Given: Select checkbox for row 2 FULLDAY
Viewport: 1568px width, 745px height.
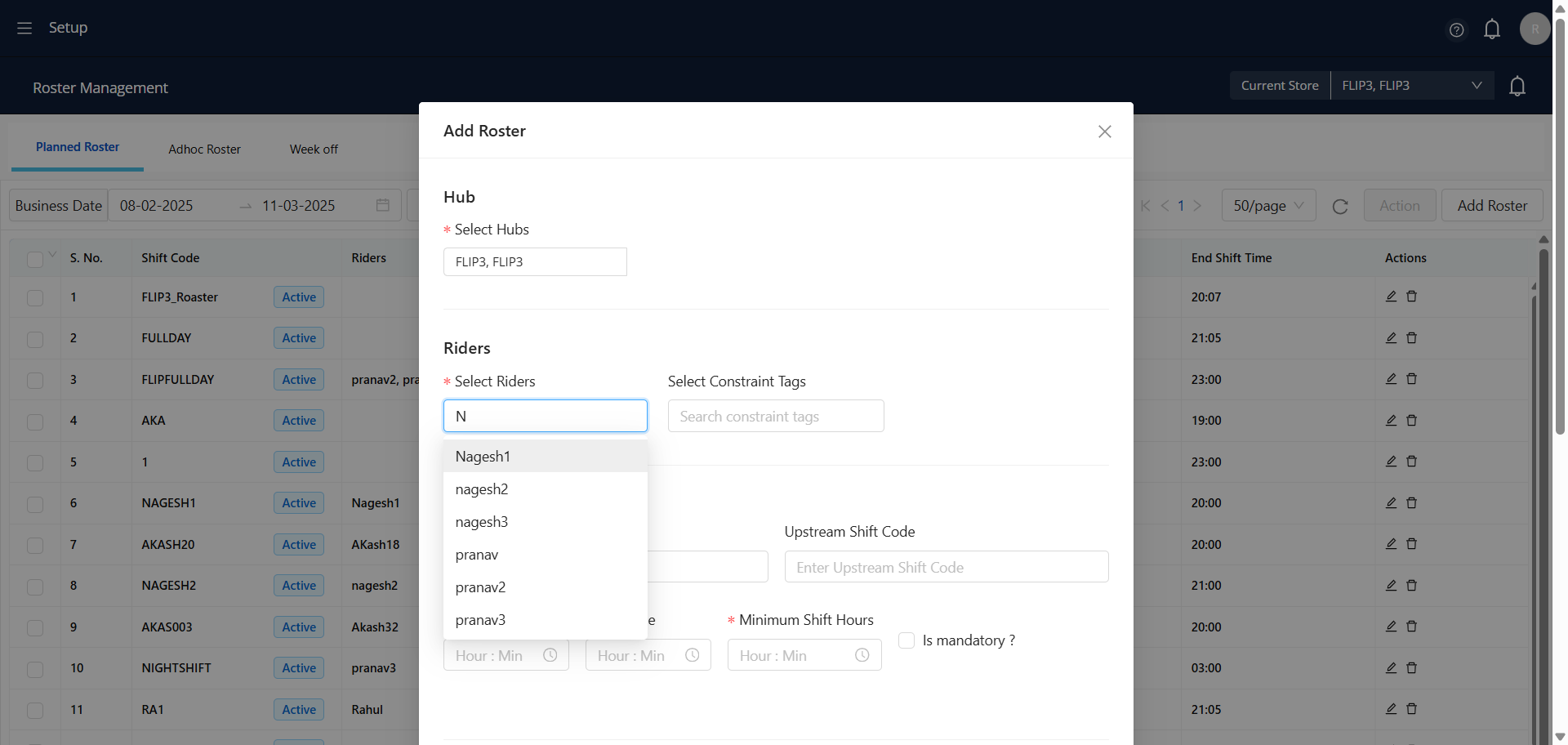Looking at the screenshot, I should (x=35, y=339).
